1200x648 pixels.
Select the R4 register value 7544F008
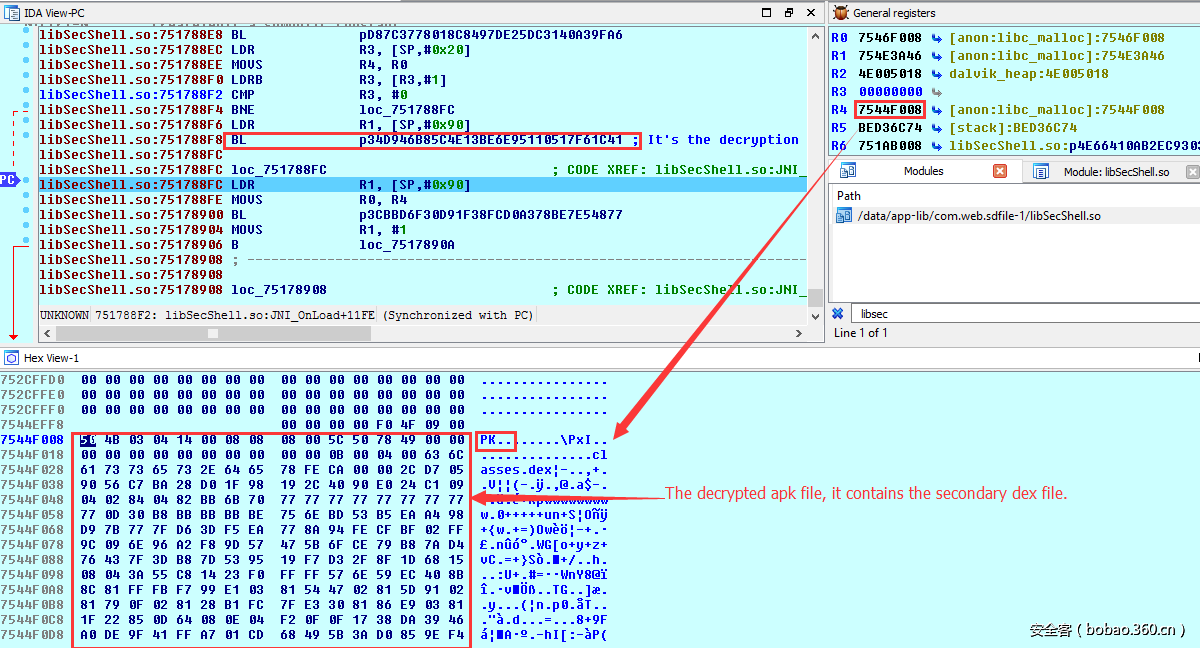pyautogui.click(x=890, y=110)
